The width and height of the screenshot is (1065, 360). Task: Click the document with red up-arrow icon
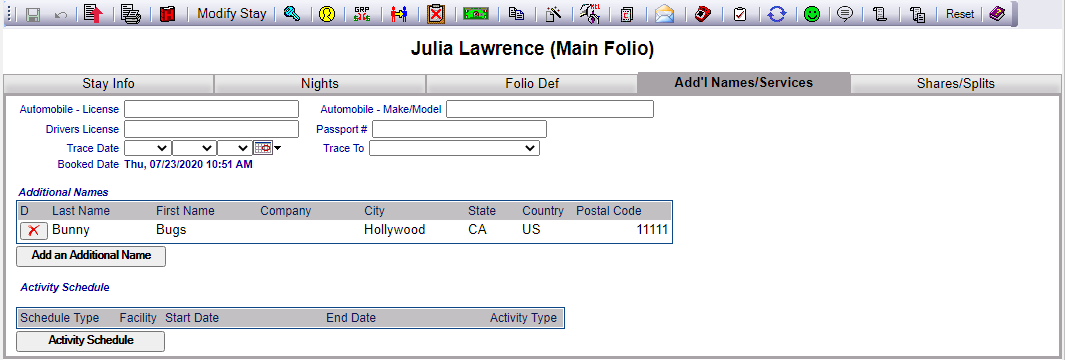pos(93,14)
